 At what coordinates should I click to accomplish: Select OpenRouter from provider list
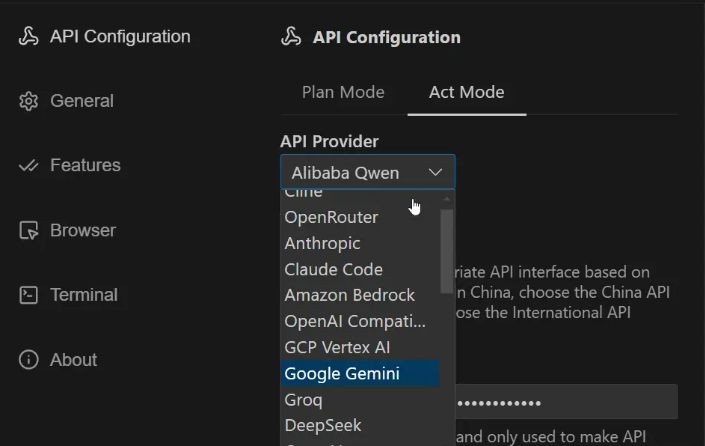coord(360,217)
